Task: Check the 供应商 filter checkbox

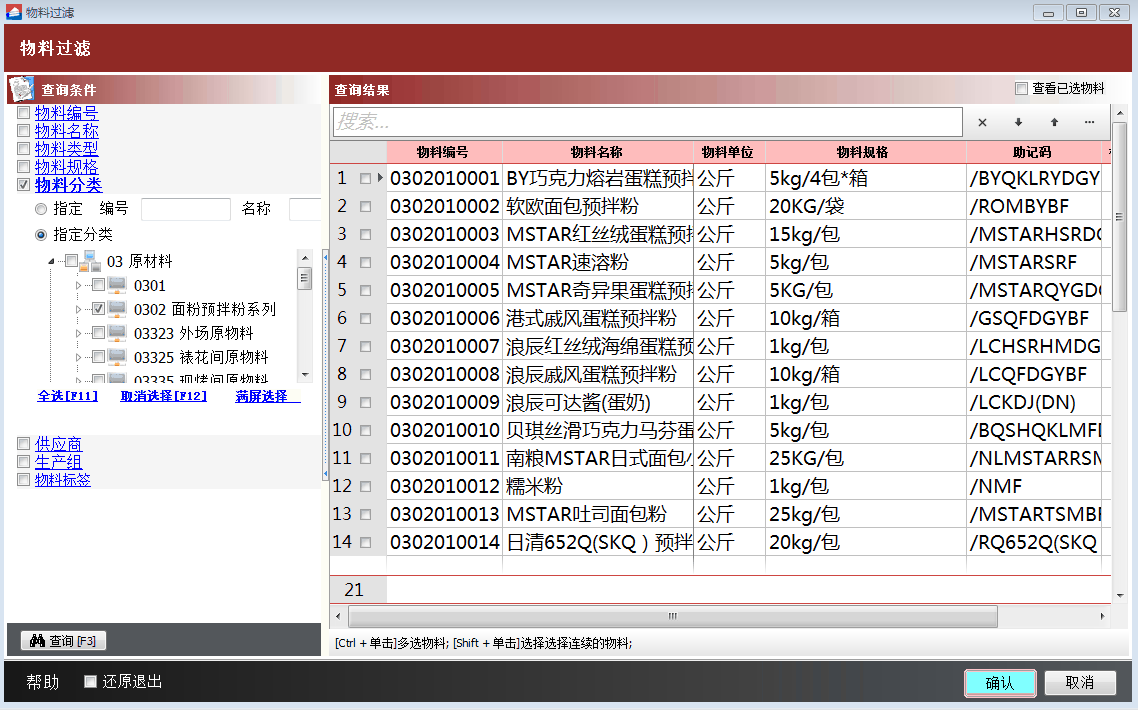Action: click(x=23, y=444)
